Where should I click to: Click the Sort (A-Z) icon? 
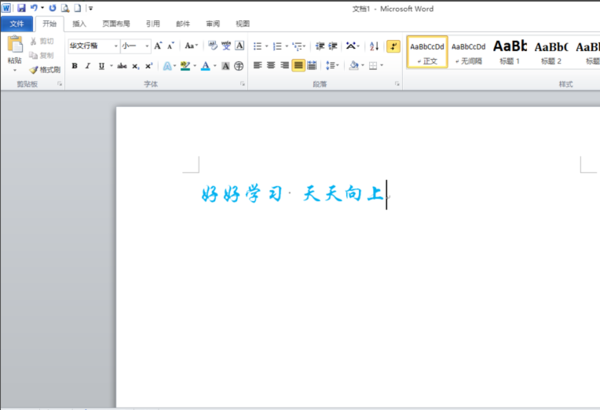(374, 46)
